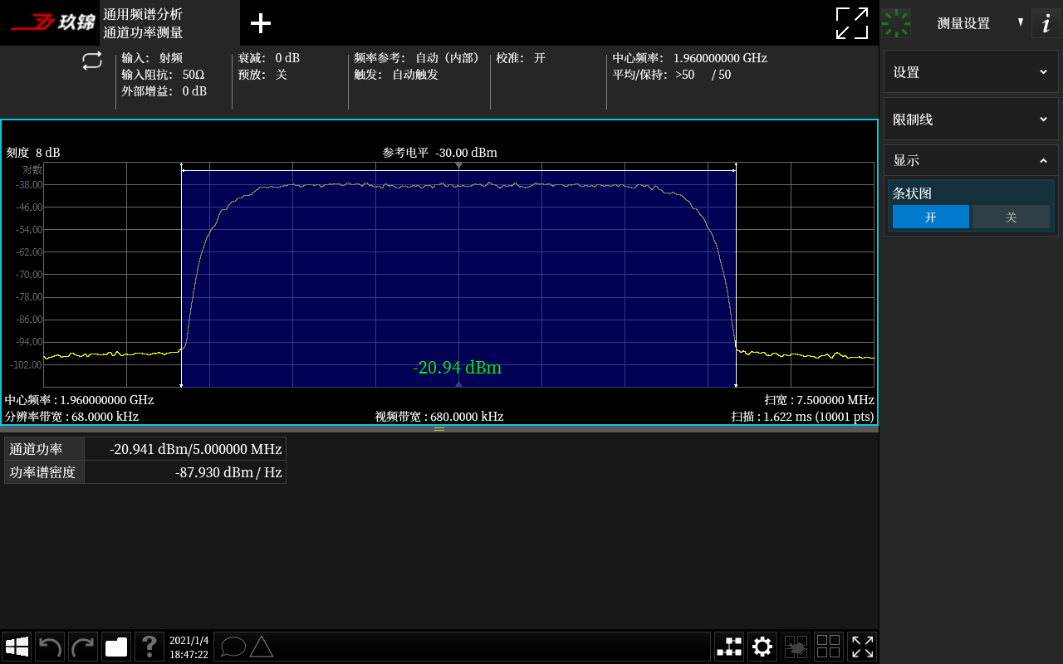Click the bottom-right expand arrows icon
This screenshot has width=1063, height=664.
pyautogui.click(x=862, y=646)
